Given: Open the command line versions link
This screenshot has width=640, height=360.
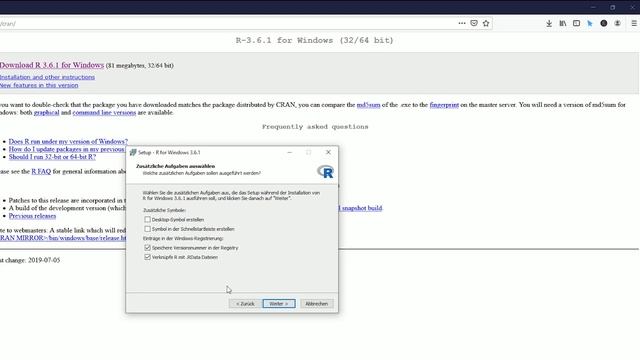Looking at the screenshot, I should tap(104, 113).
